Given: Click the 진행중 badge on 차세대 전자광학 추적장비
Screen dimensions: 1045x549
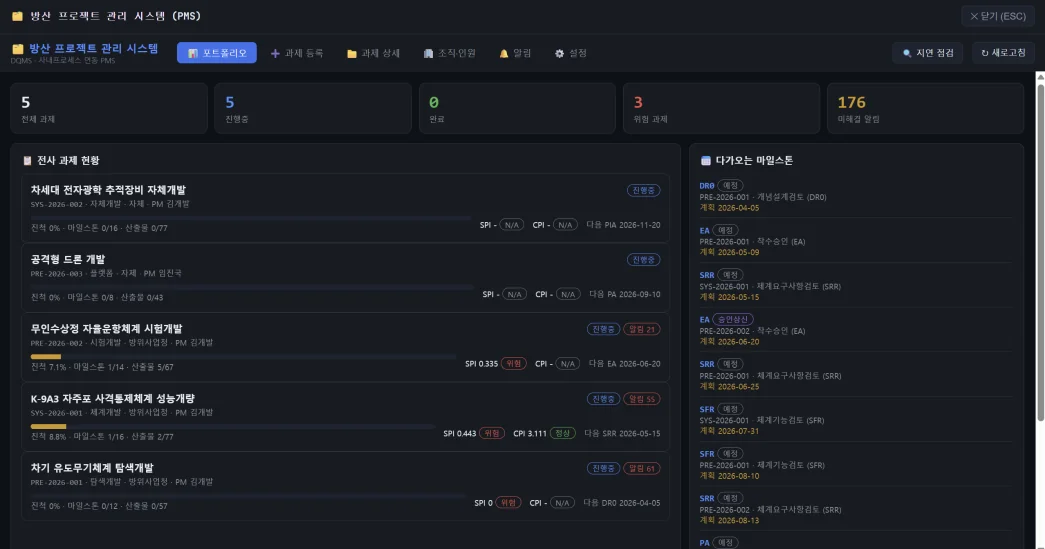Looking at the screenshot, I should (x=643, y=191).
